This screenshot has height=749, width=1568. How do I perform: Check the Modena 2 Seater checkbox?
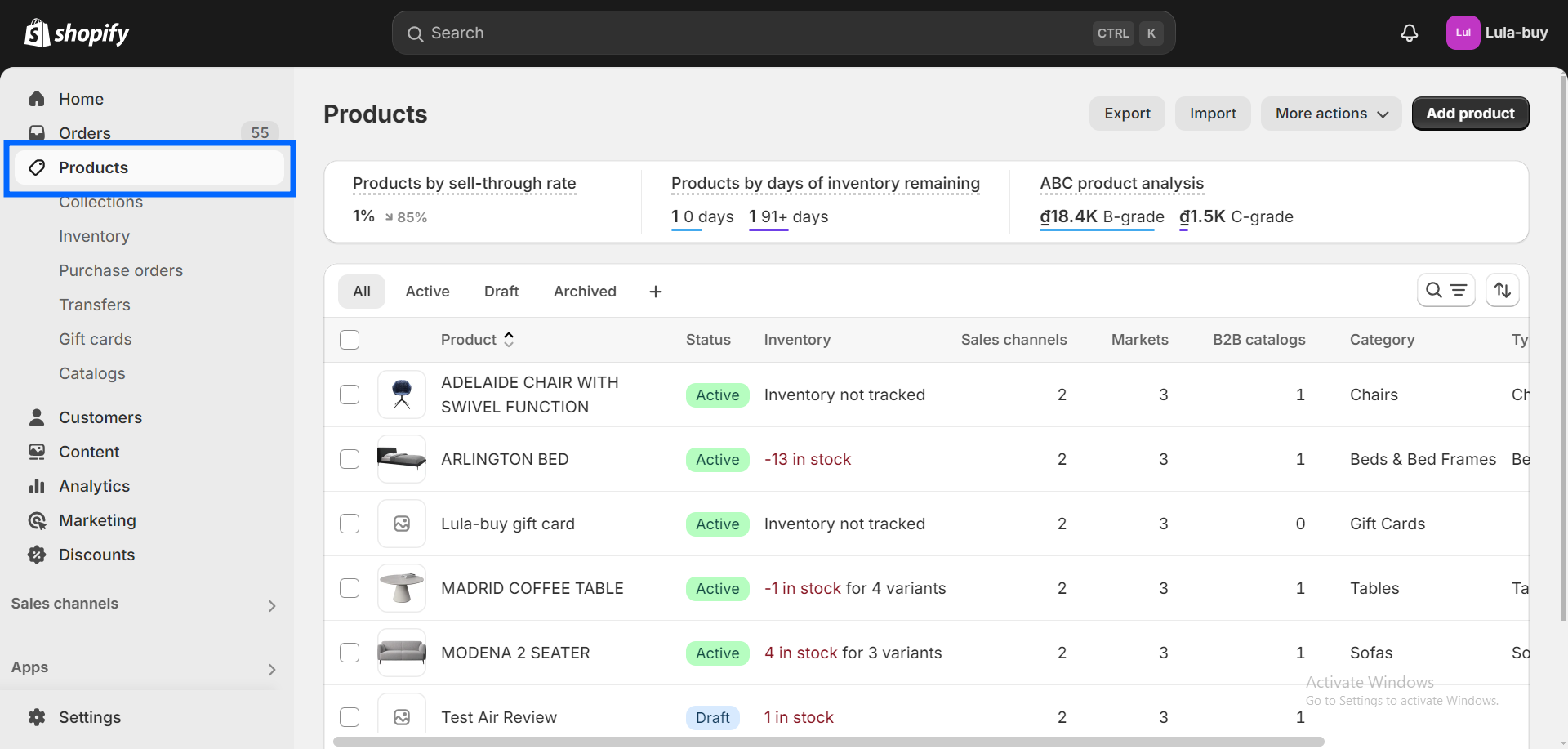[x=350, y=653]
